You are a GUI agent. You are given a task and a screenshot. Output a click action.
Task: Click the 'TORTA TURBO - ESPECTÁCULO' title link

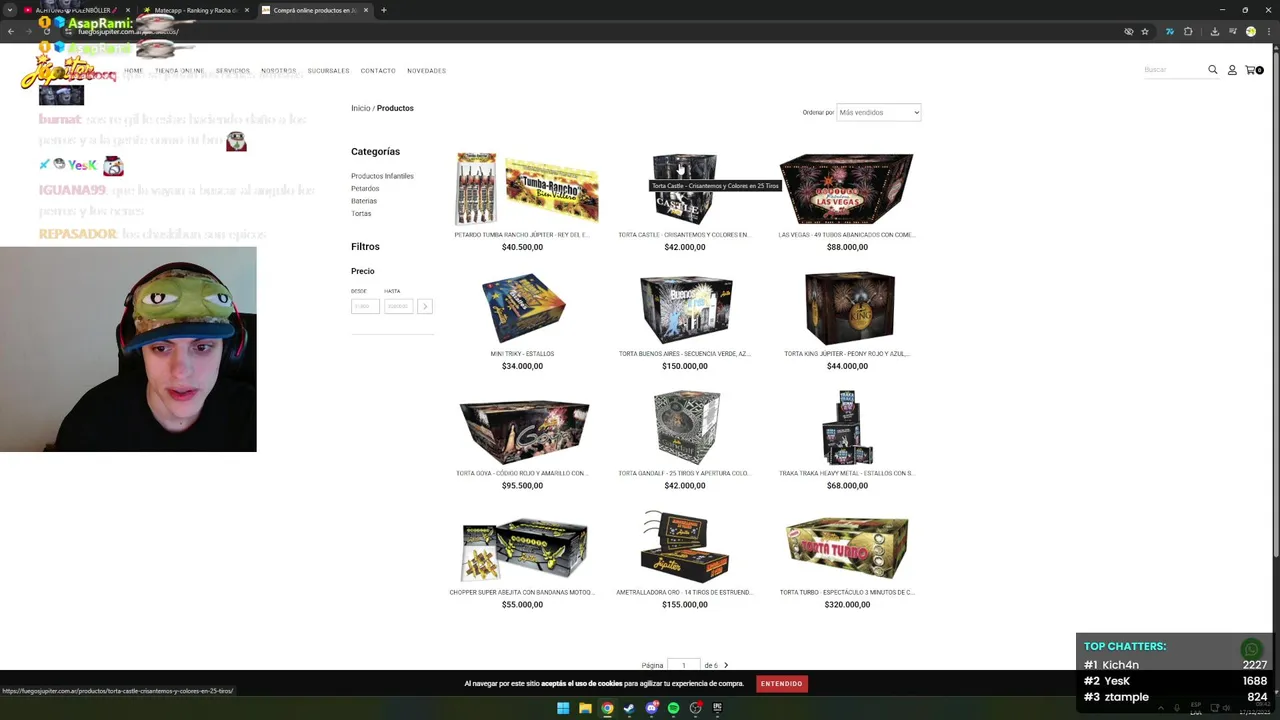coord(847,592)
